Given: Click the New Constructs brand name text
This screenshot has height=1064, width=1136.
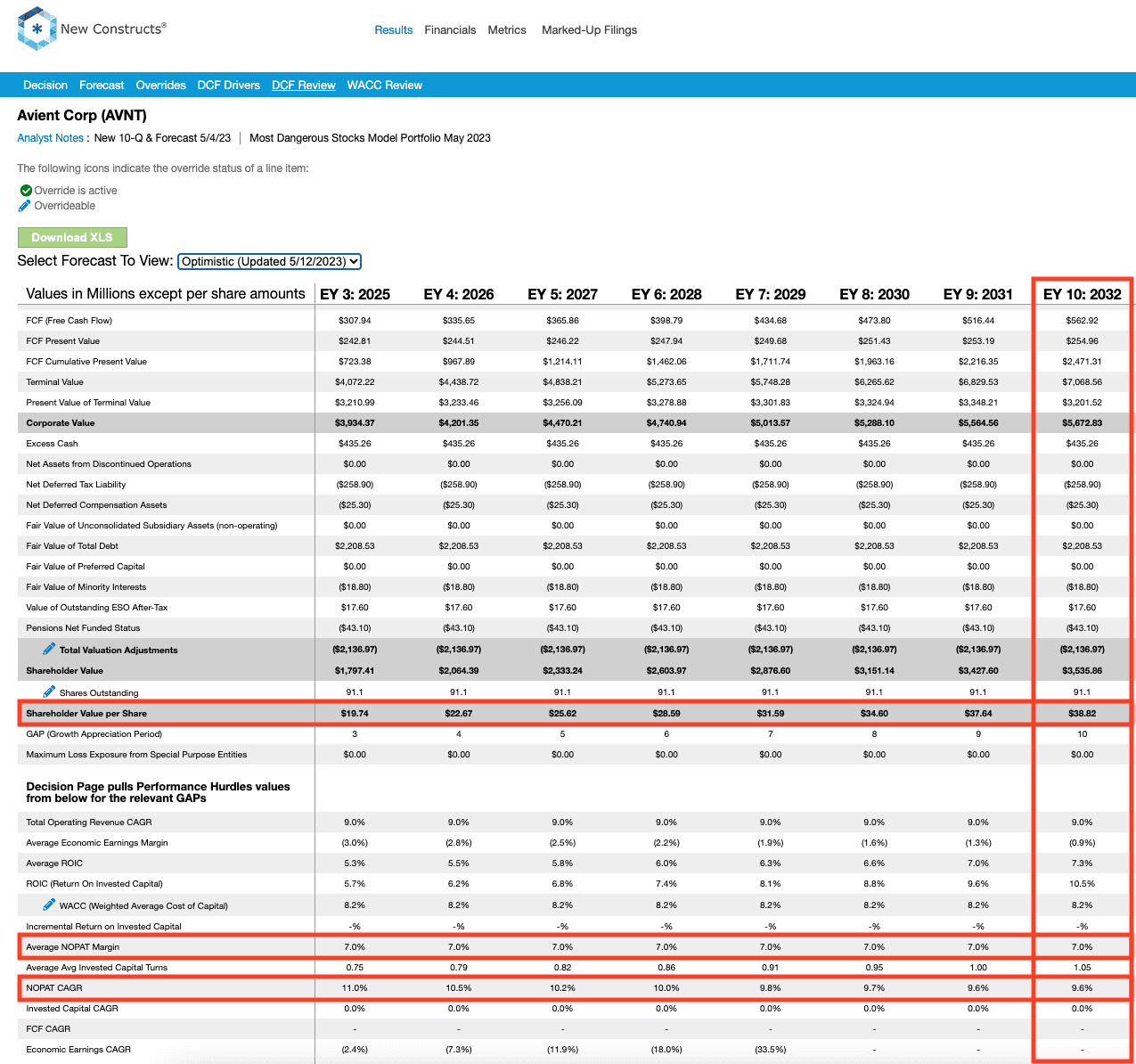Looking at the screenshot, I should click(111, 29).
